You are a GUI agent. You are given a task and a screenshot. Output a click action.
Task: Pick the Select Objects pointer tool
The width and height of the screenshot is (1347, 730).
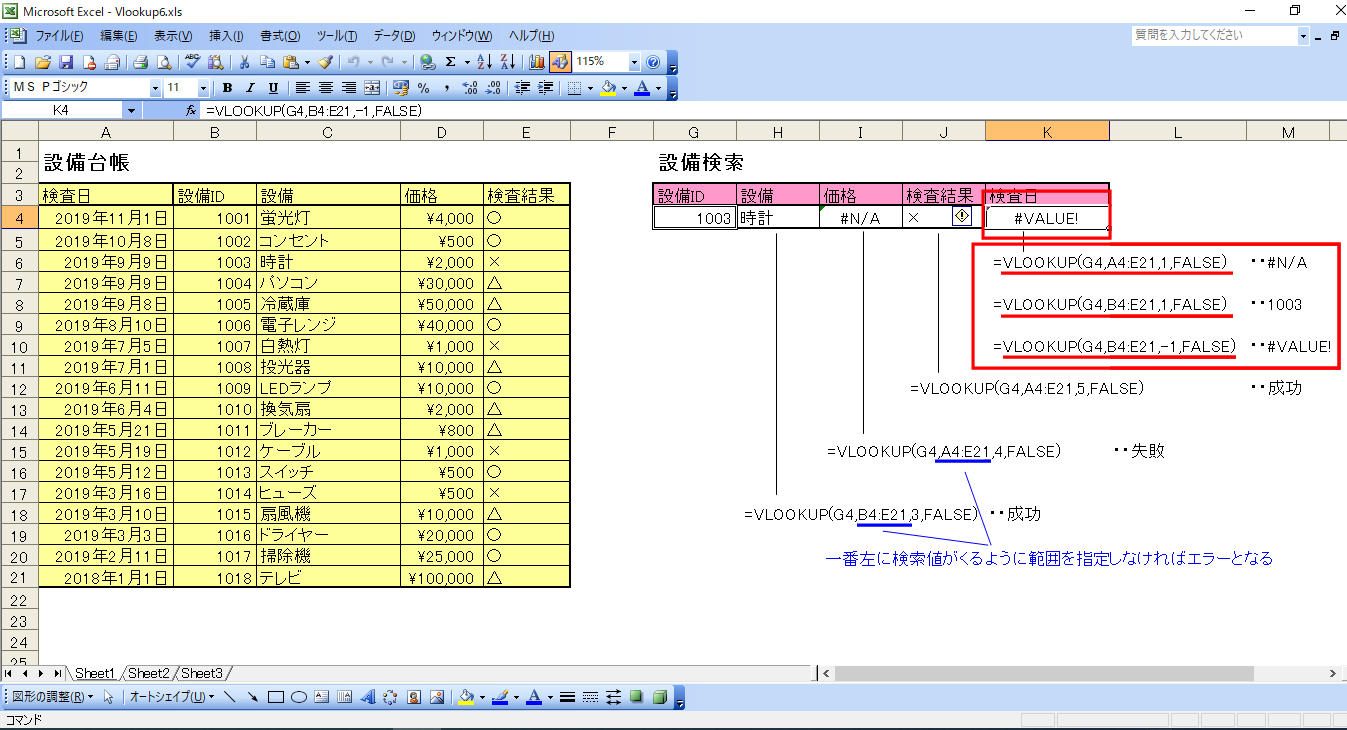(108, 697)
